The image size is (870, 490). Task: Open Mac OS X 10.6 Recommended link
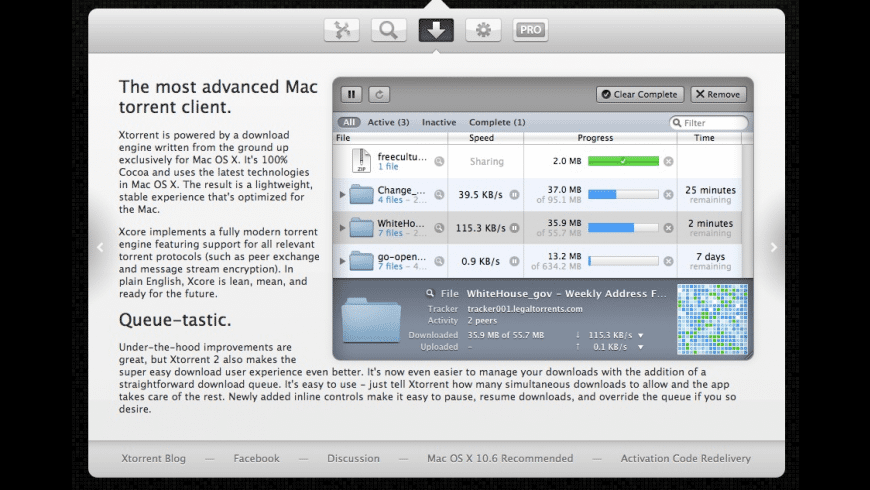[x=500, y=458]
